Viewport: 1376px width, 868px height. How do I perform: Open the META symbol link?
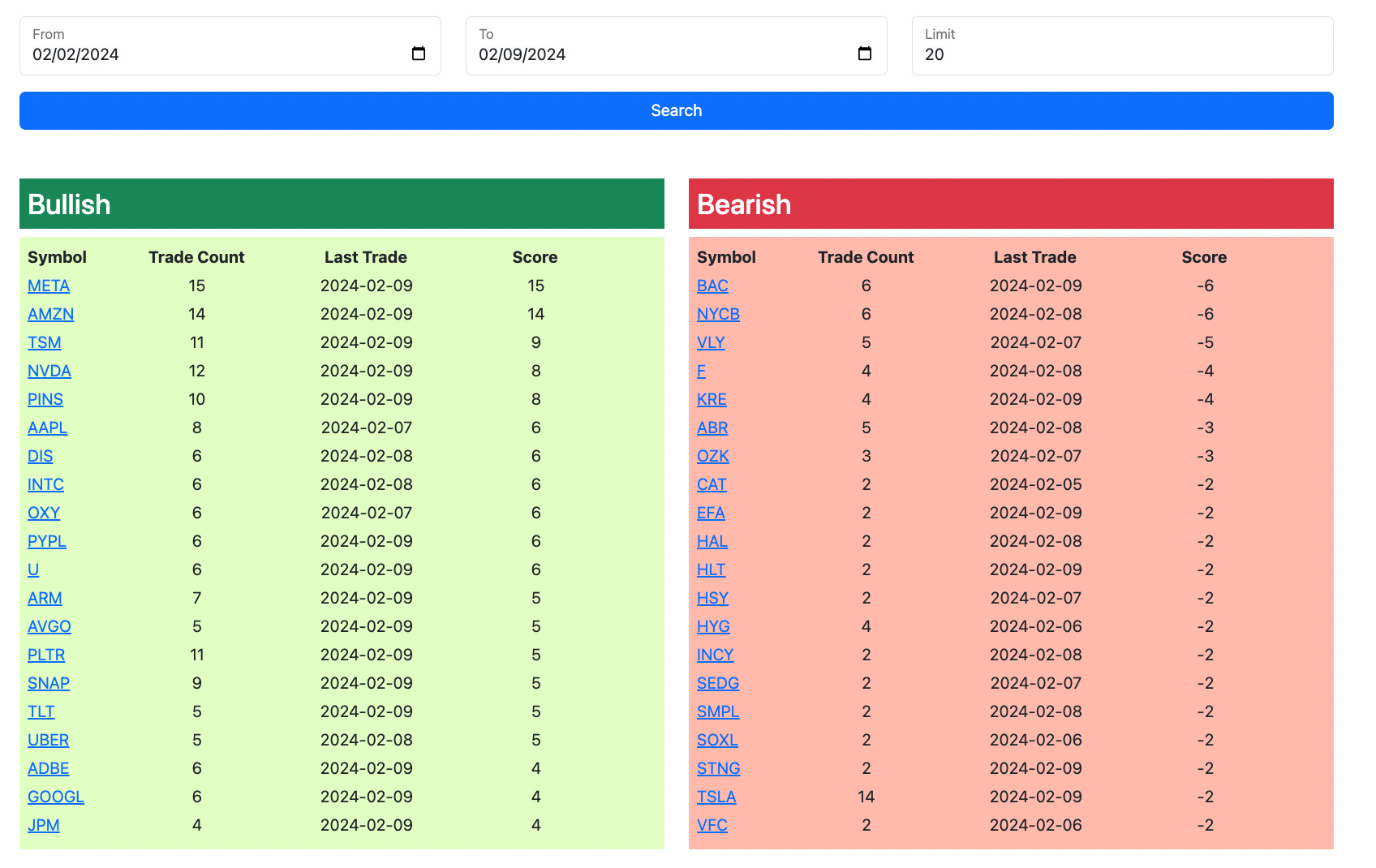click(x=49, y=286)
